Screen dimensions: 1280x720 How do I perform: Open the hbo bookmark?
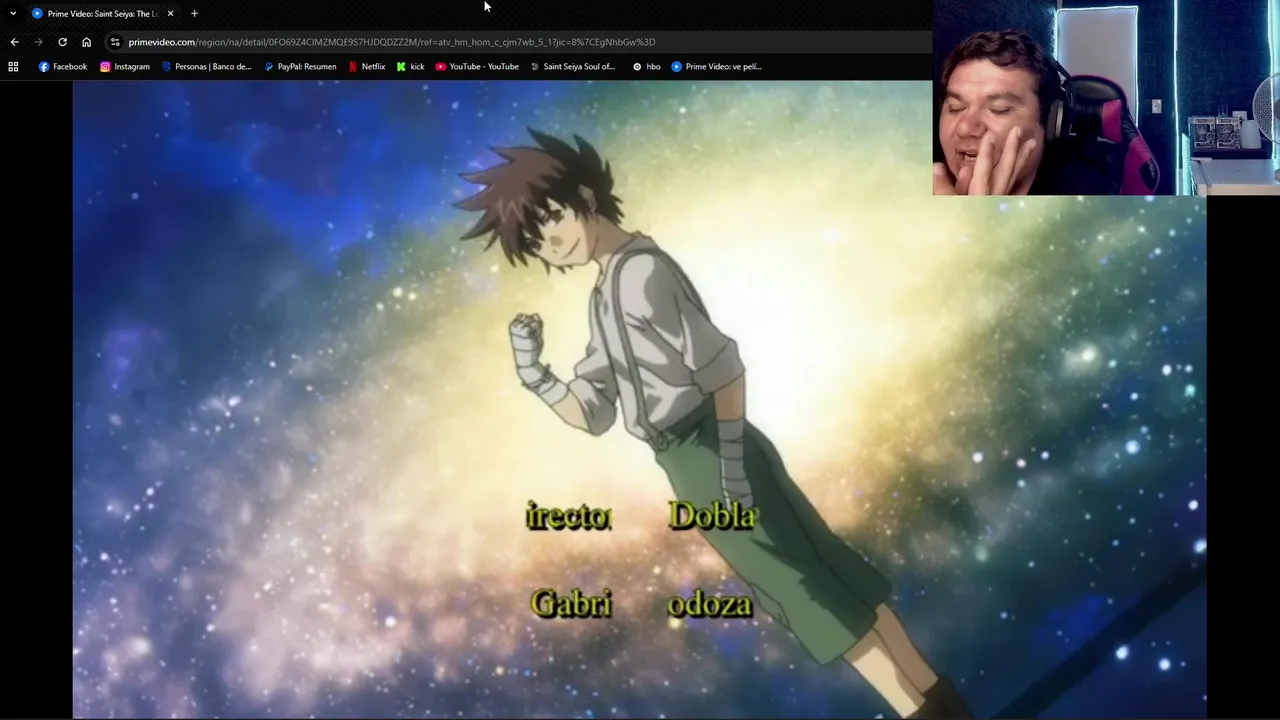click(x=647, y=67)
